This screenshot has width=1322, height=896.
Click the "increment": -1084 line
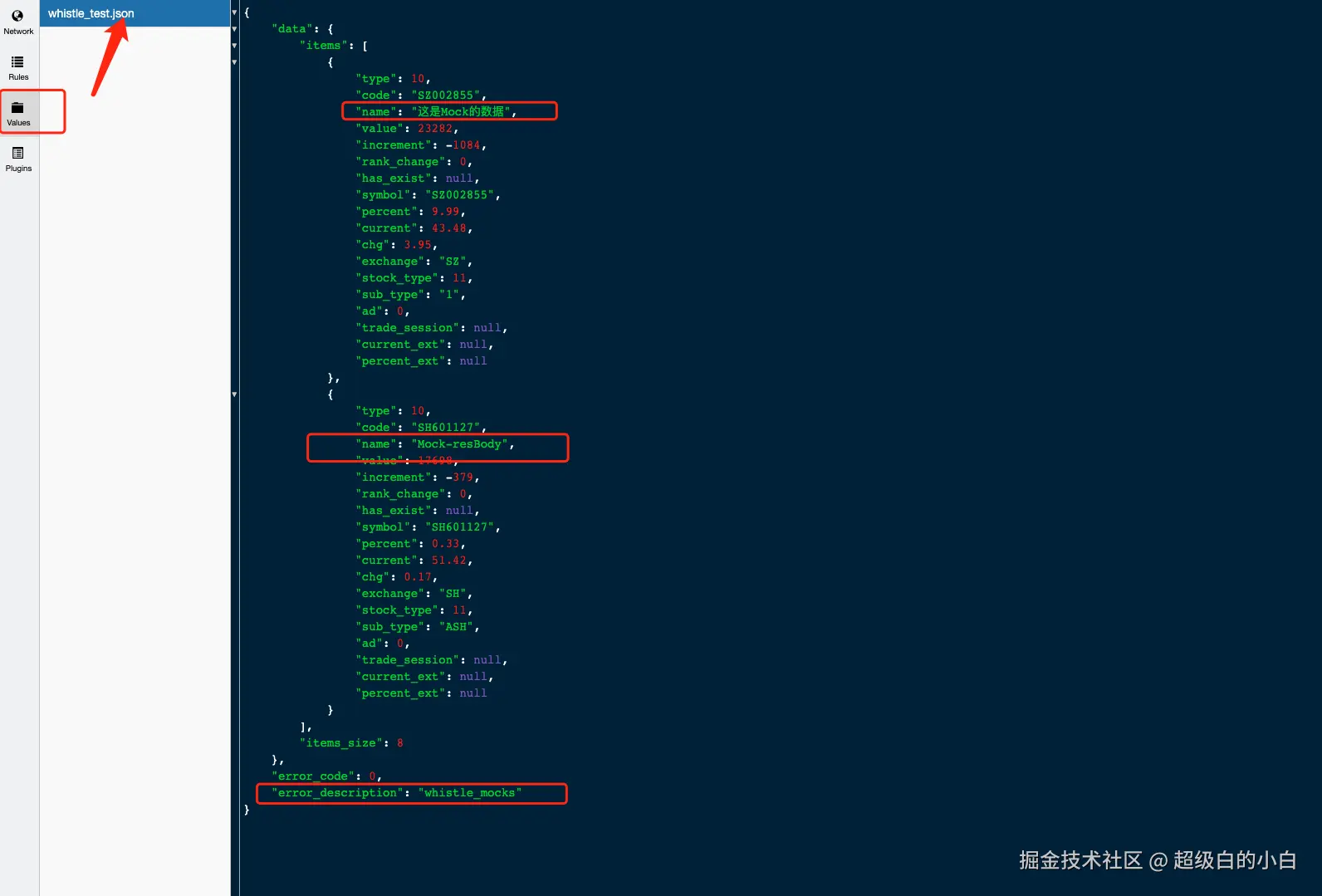point(421,145)
